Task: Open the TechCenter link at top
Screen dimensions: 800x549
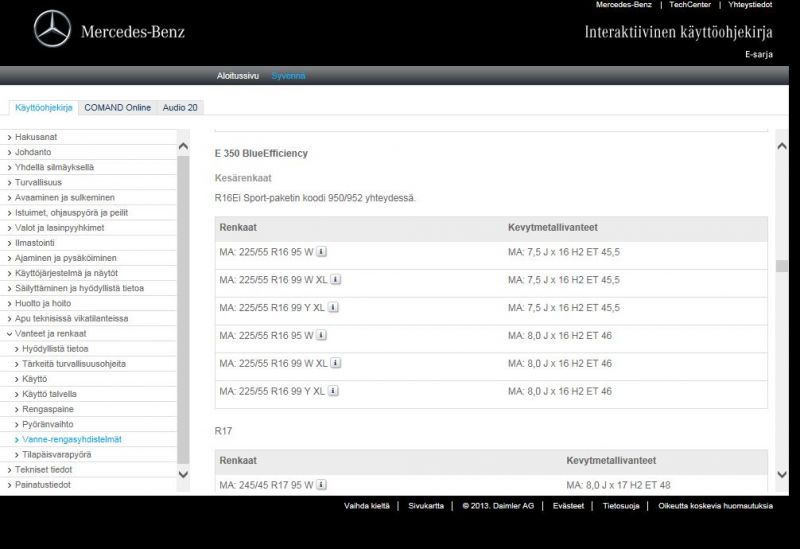Action: click(690, 5)
